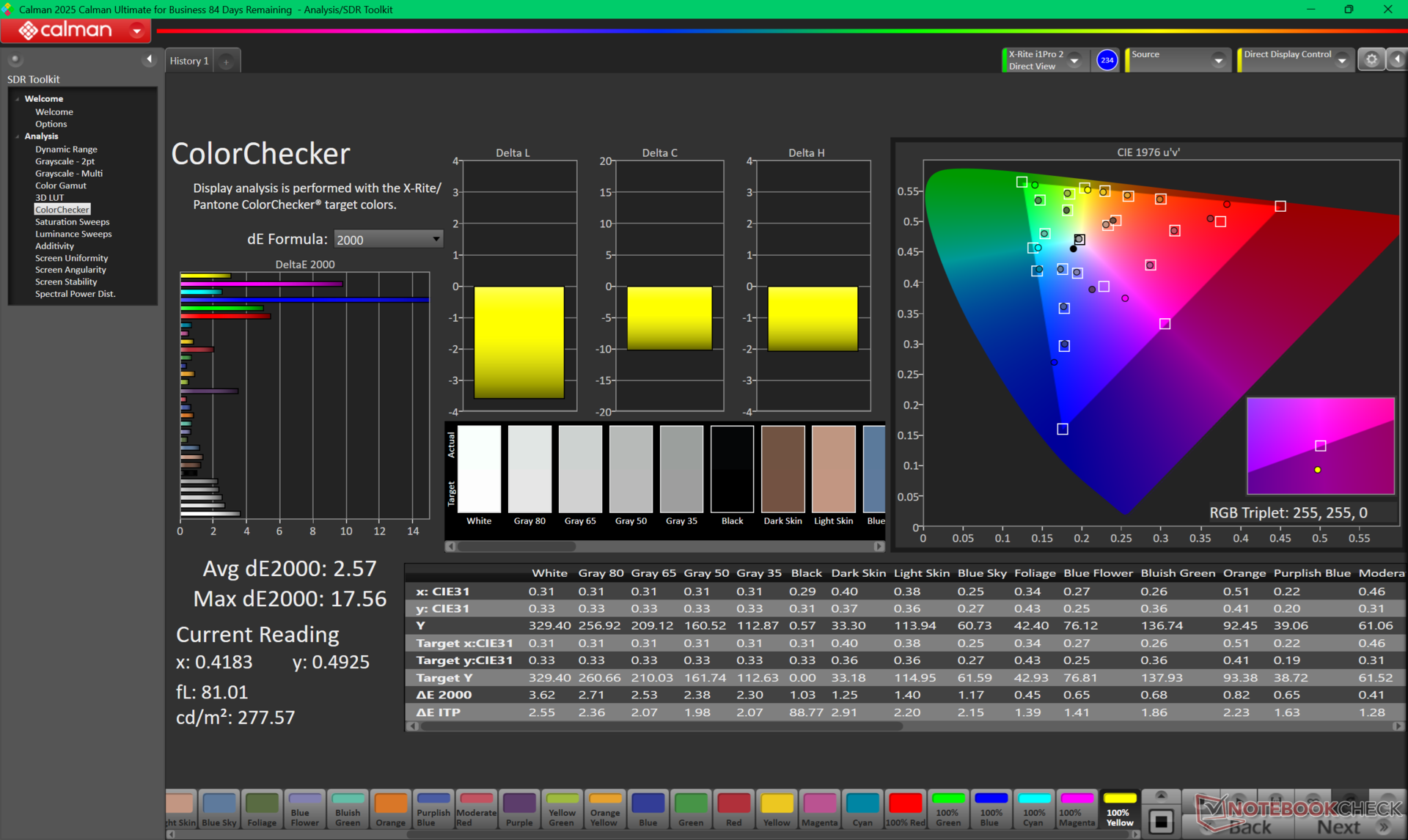Open the settings gear icon
The width and height of the screenshot is (1408, 840).
tap(1371, 60)
